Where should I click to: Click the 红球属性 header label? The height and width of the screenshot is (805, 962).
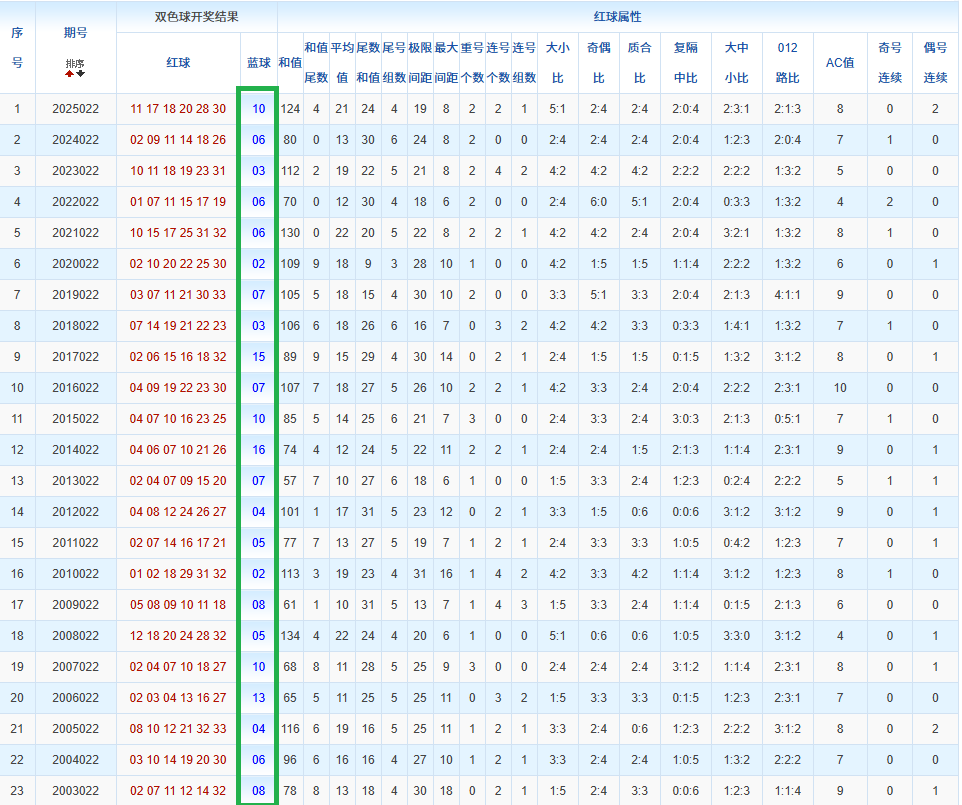pos(617,14)
